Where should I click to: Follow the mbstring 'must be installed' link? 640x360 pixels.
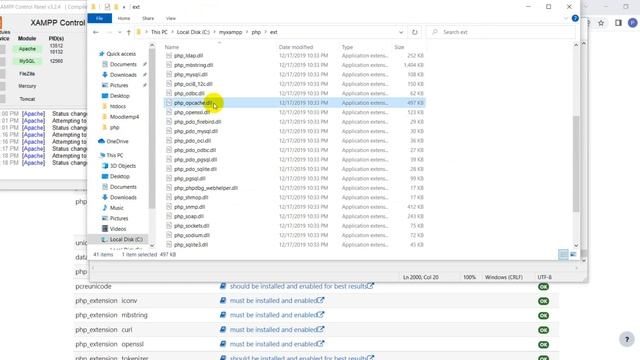[277, 315]
